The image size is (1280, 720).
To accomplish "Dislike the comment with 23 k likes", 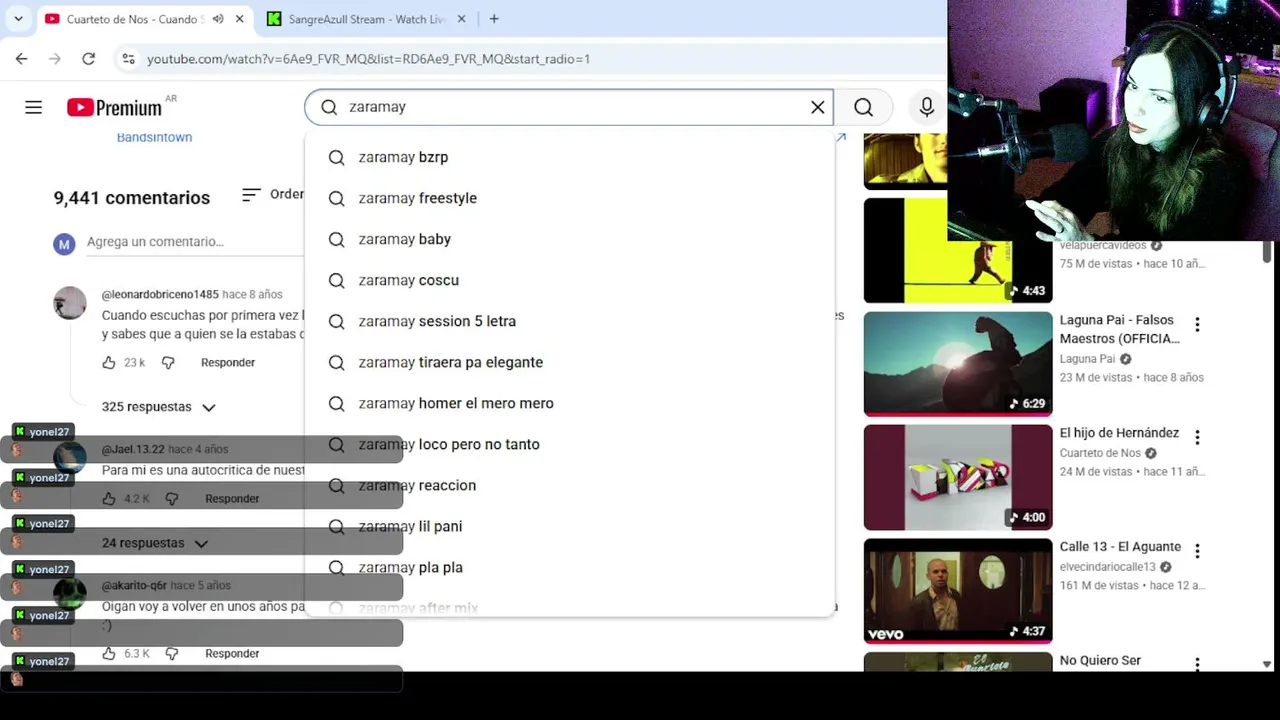I will click(168, 363).
